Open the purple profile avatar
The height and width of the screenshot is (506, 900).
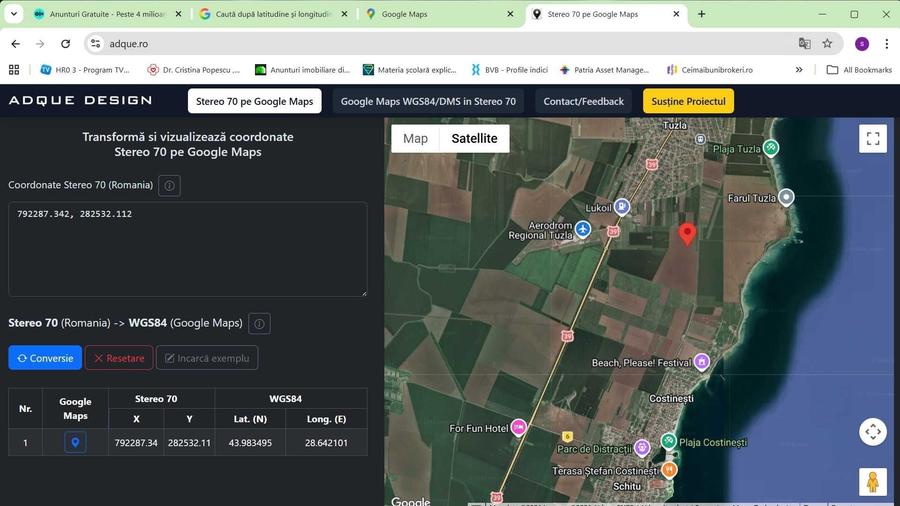[x=862, y=44]
